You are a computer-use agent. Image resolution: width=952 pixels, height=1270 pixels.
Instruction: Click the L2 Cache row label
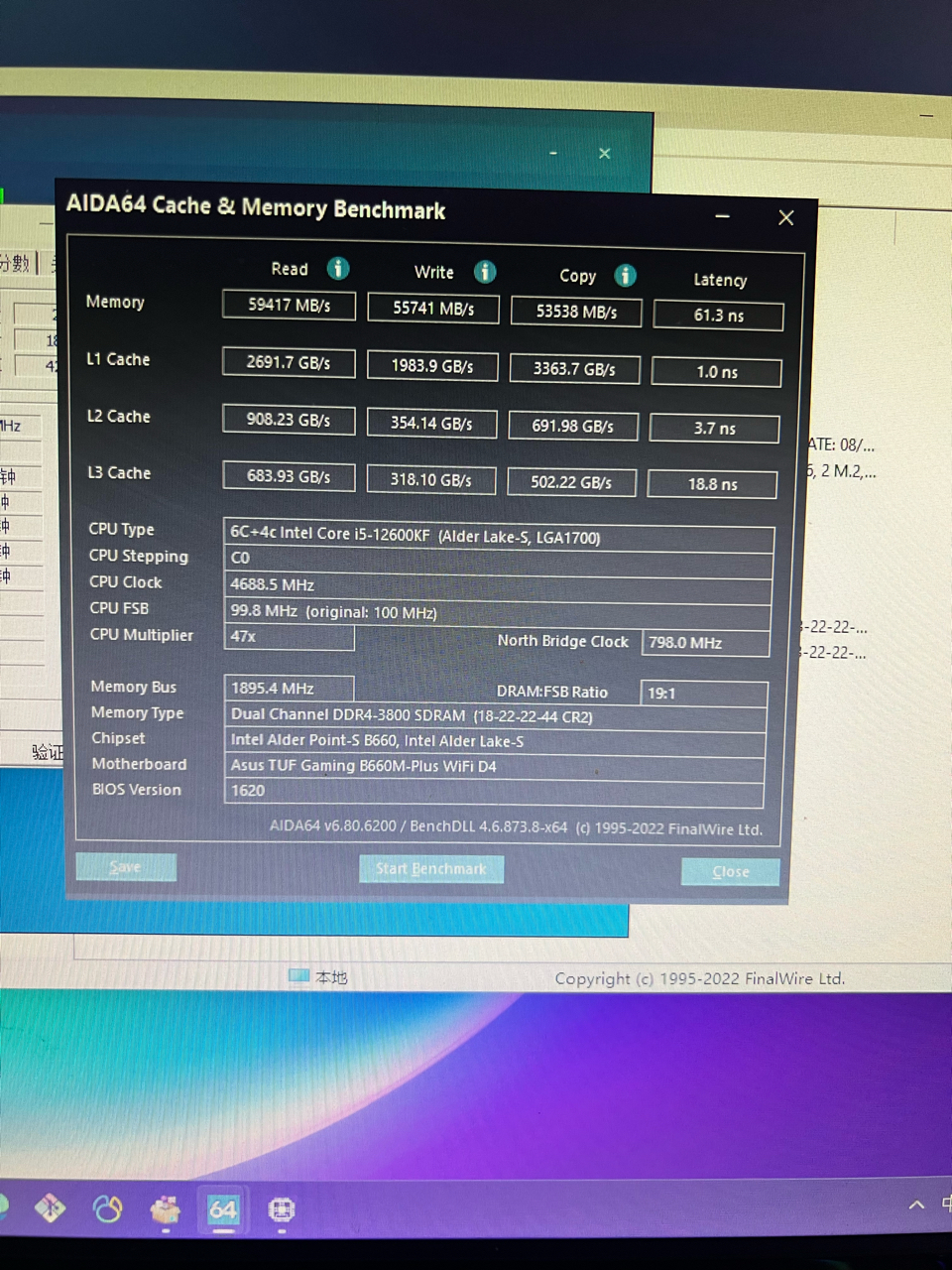click(119, 417)
